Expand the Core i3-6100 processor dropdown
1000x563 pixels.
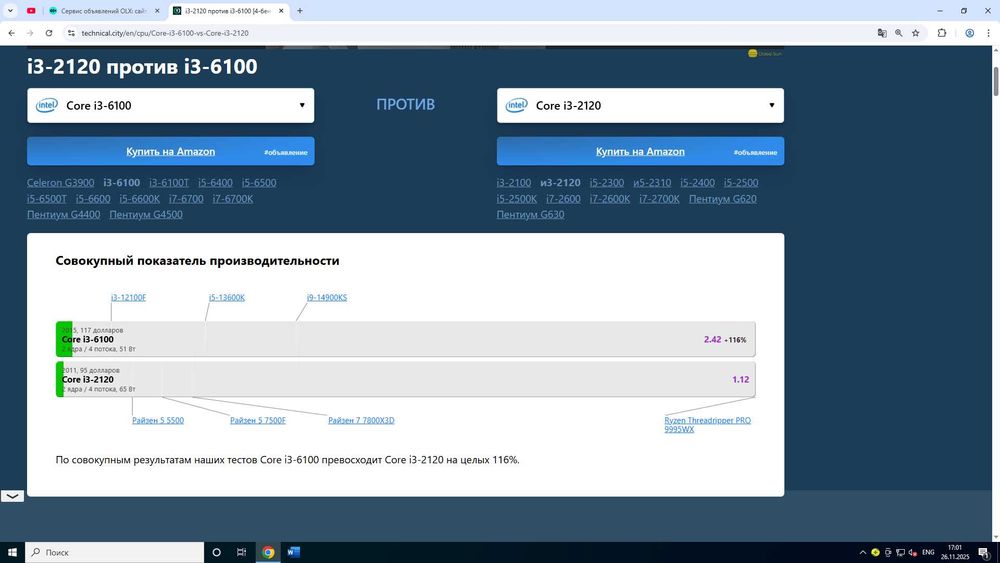pyautogui.click(x=170, y=106)
